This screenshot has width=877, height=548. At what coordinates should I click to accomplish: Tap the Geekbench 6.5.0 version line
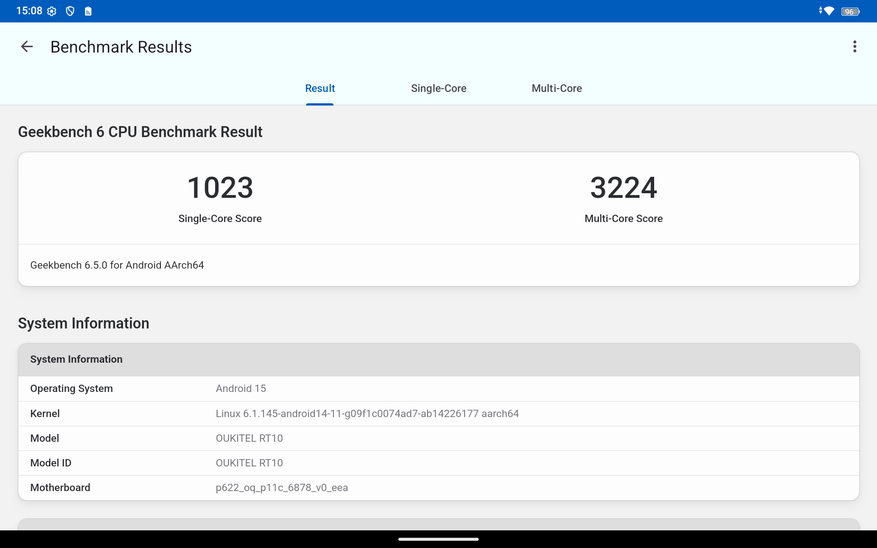pos(117,265)
